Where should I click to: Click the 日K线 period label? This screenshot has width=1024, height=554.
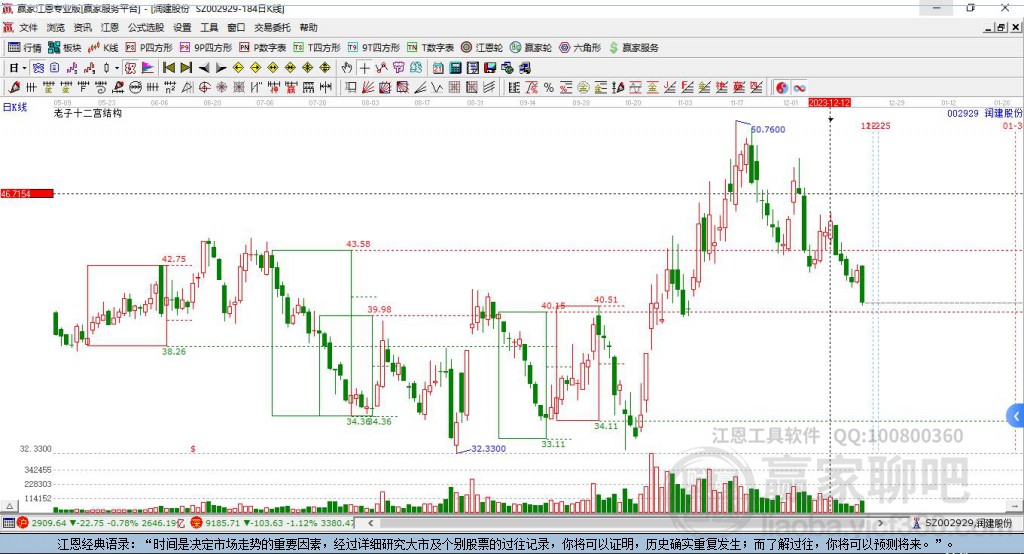coord(15,107)
